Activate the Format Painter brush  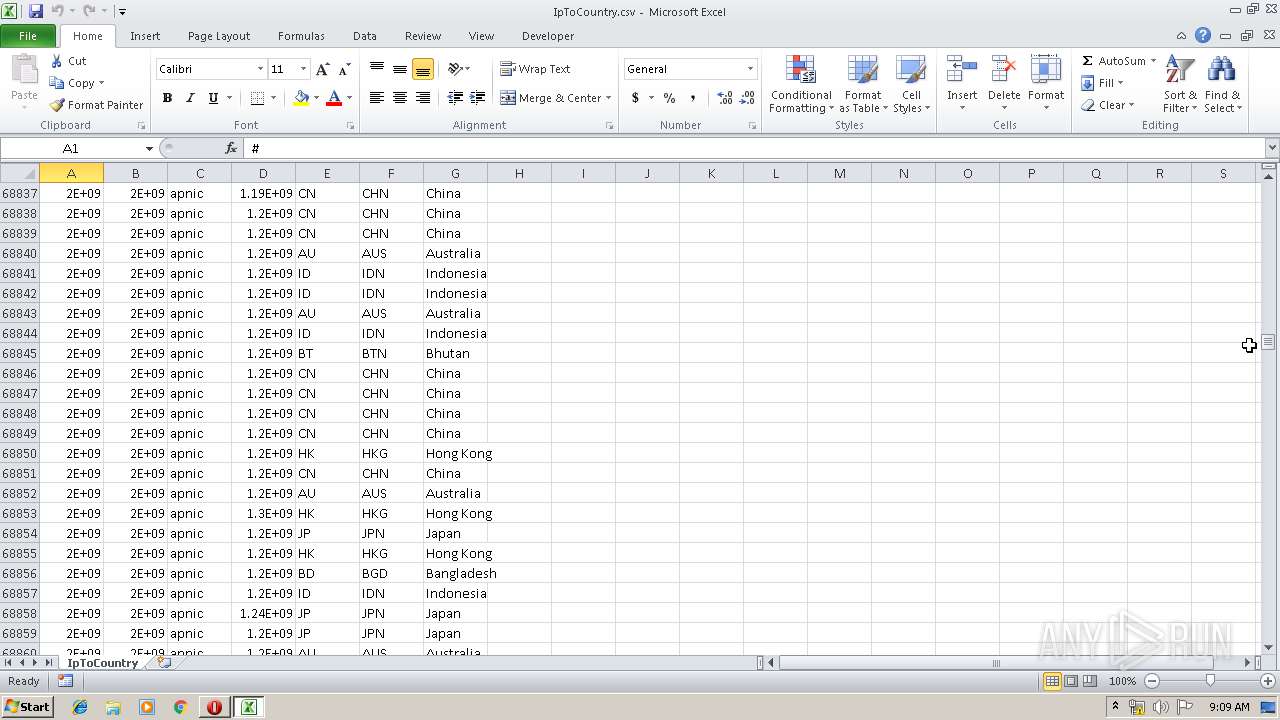(x=57, y=105)
